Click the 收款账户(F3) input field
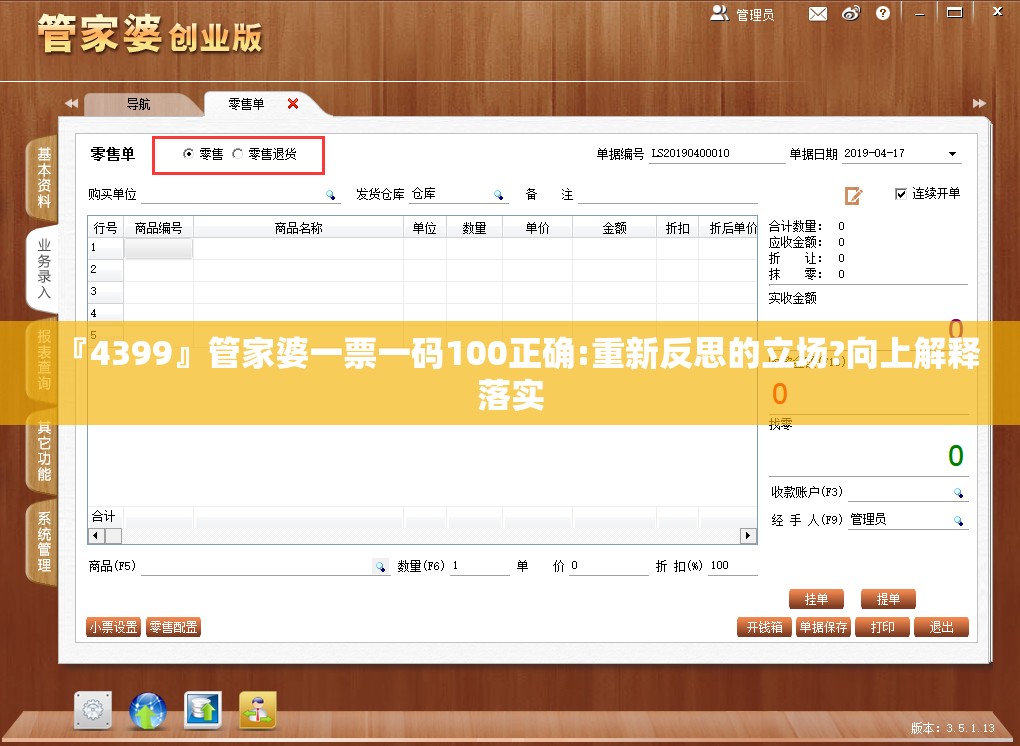 (x=908, y=492)
